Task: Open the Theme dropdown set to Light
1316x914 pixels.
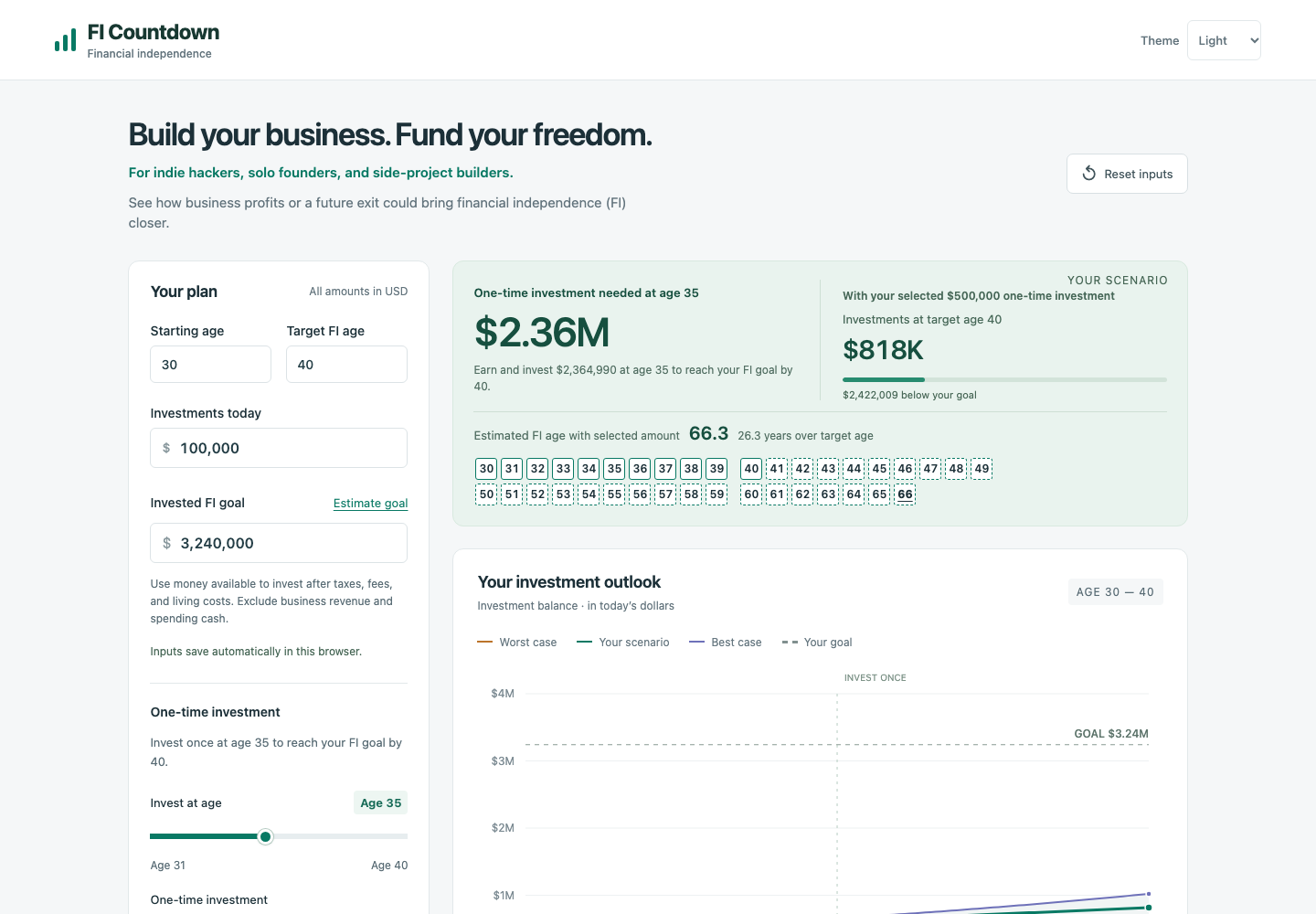Action: coord(1224,40)
